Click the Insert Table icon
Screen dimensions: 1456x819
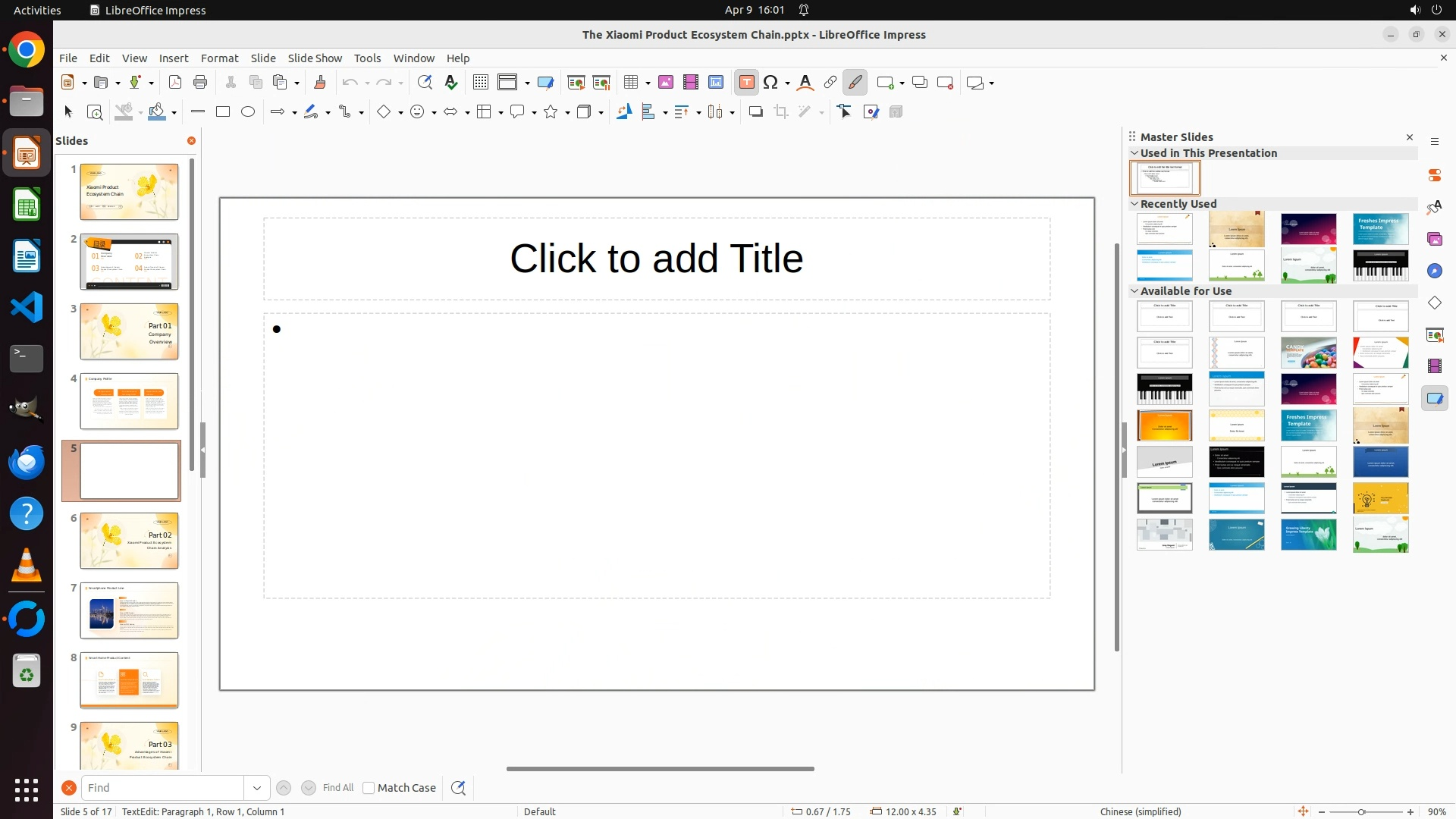pos(631,83)
